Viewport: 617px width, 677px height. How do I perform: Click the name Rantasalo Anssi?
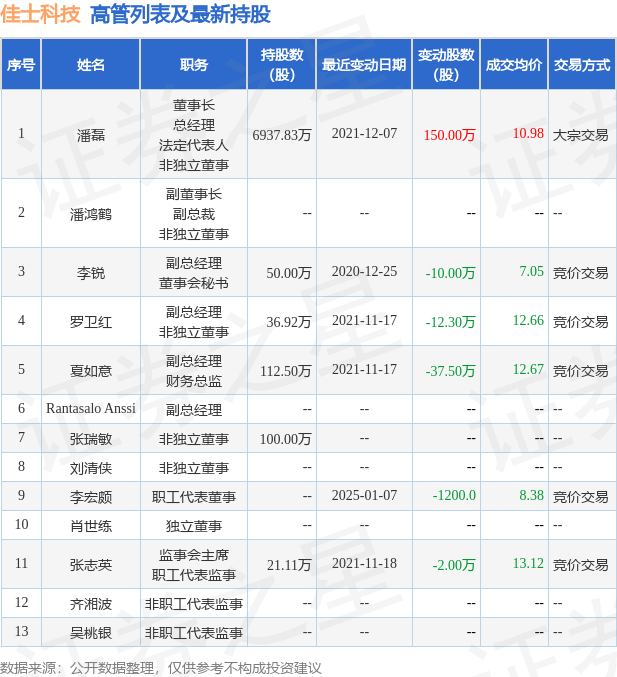pos(91,408)
